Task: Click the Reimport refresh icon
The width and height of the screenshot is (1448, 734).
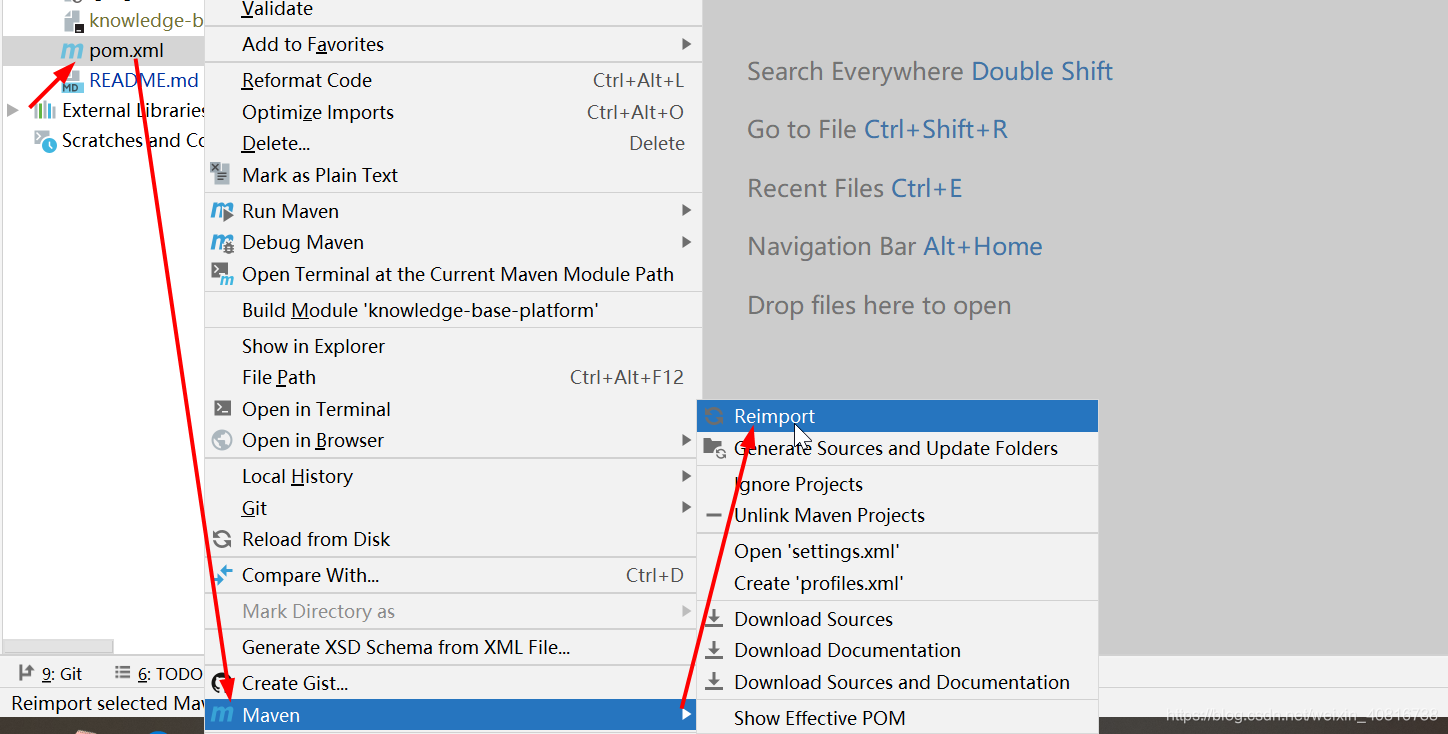Action: pyautogui.click(x=713, y=416)
